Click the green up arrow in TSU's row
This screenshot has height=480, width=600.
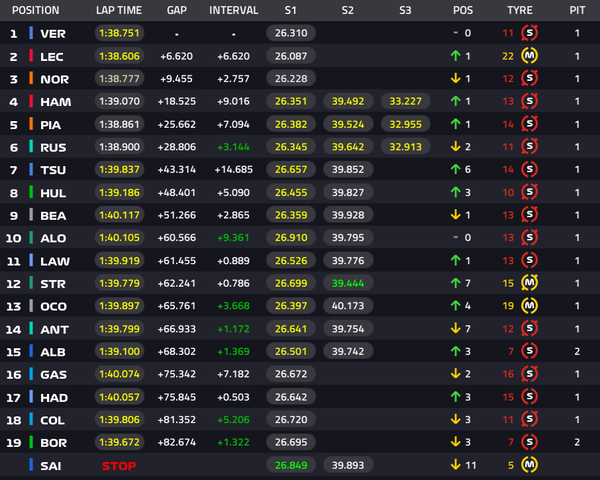pyautogui.click(x=455, y=169)
